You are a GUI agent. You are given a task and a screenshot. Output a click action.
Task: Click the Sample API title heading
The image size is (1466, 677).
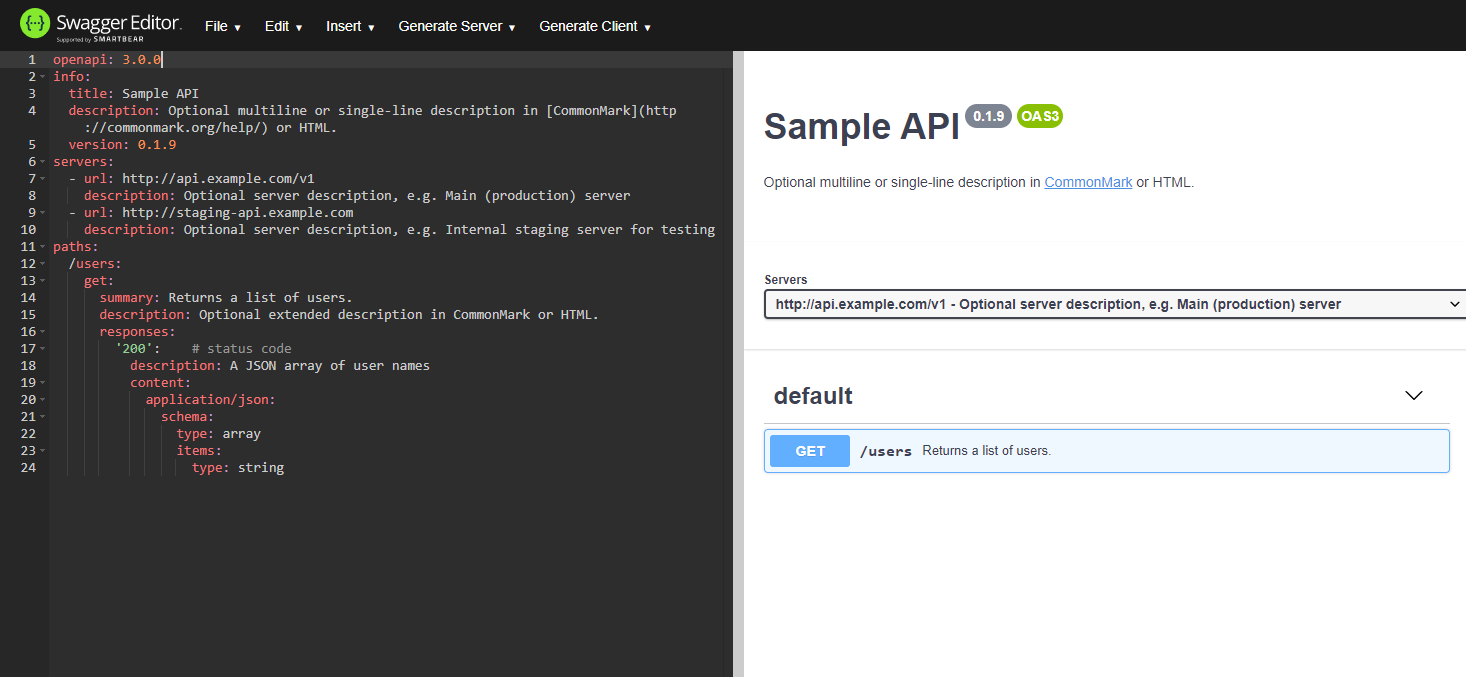coord(861,128)
